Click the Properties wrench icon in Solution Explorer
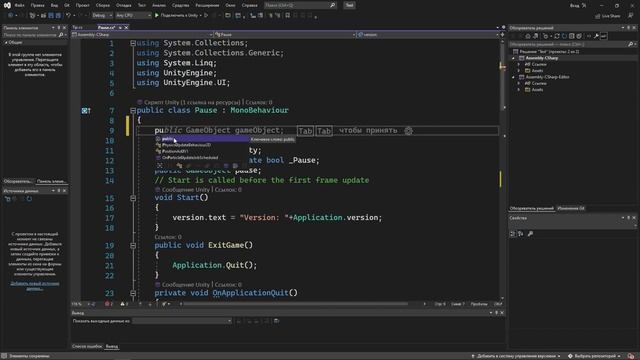The image size is (640, 360). tap(596, 36)
